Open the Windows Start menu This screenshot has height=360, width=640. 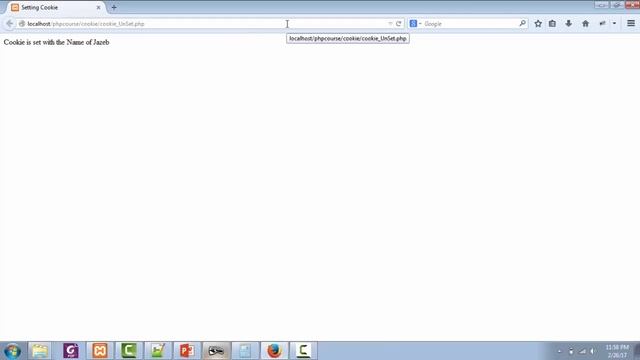(x=12, y=351)
